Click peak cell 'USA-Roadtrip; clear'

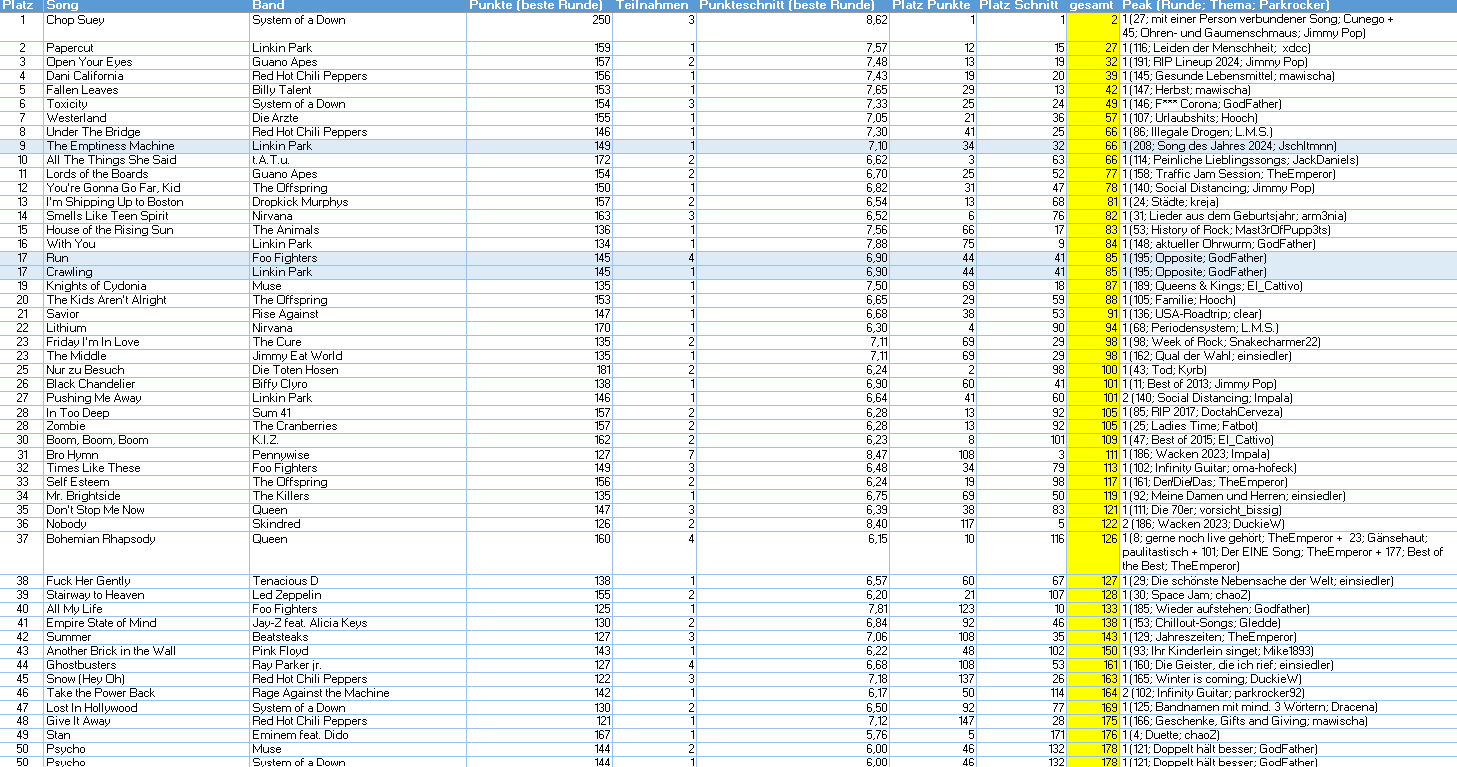point(1288,314)
